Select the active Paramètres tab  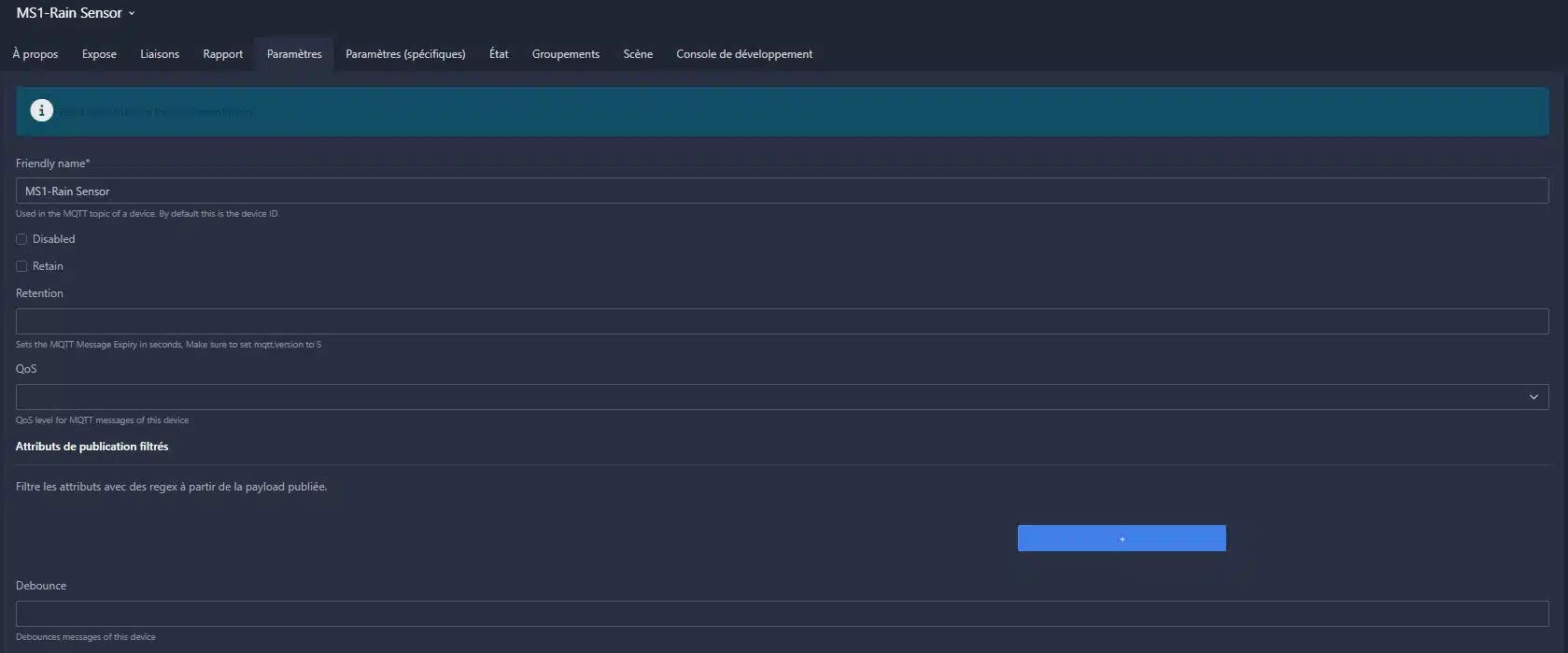pyautogui.click(x=294, y=54)
